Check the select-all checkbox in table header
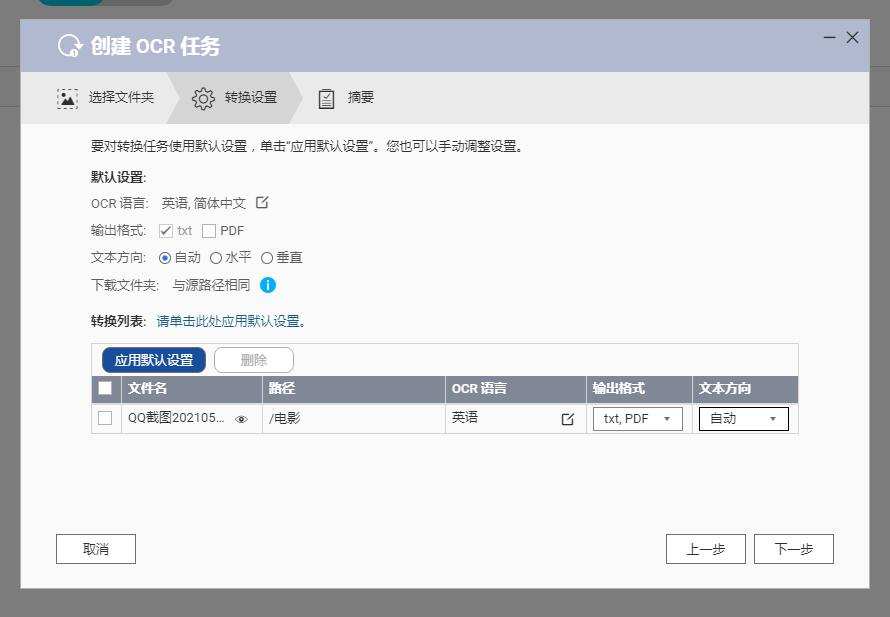The image size is (890, 617). pyautogui.click(x=104, y=389)
